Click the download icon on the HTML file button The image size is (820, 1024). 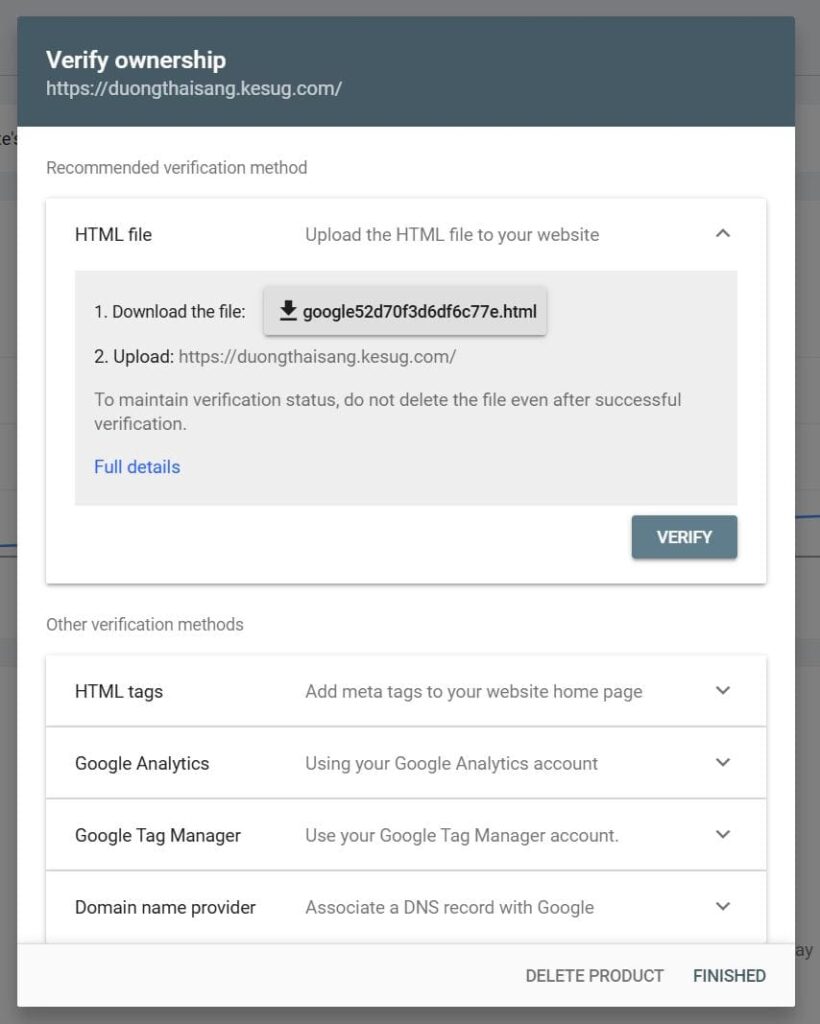pos(287,311)
